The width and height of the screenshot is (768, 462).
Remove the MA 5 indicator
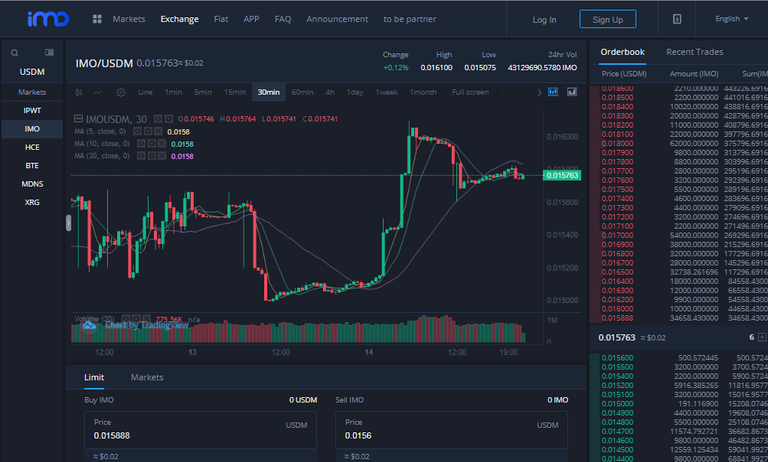click(x=158, y=131)
